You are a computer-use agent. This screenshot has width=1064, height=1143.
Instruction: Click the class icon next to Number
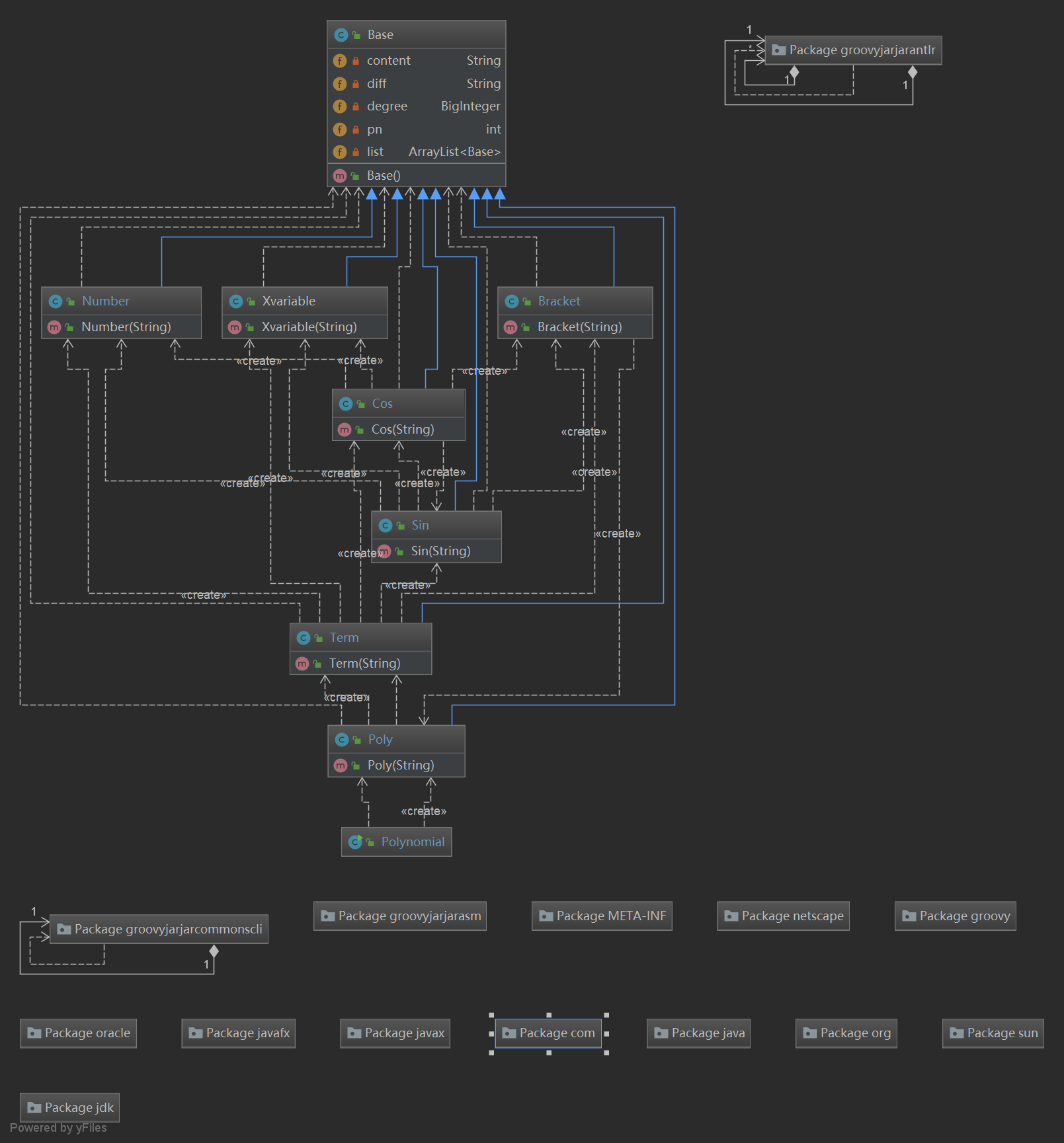56,301
